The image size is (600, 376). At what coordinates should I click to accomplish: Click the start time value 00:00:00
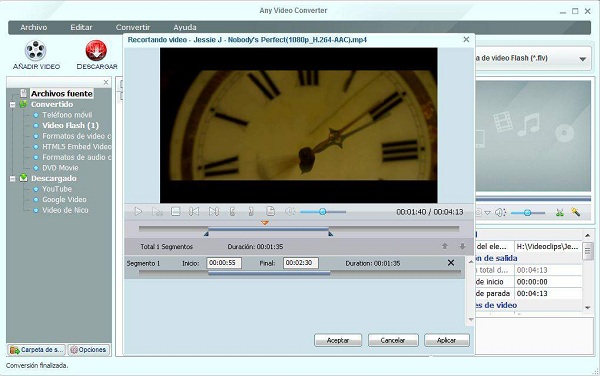pyautogui.click(x=532, y=282)
